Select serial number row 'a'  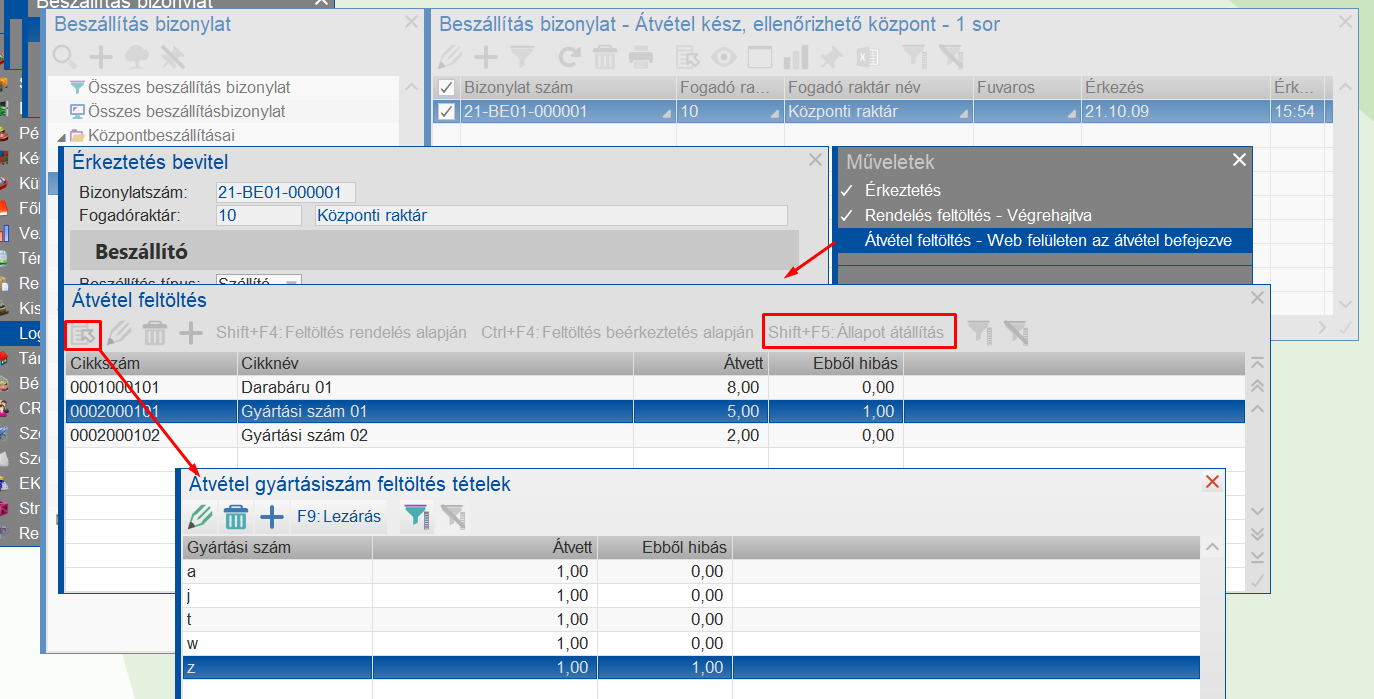(x=691, y=572)
